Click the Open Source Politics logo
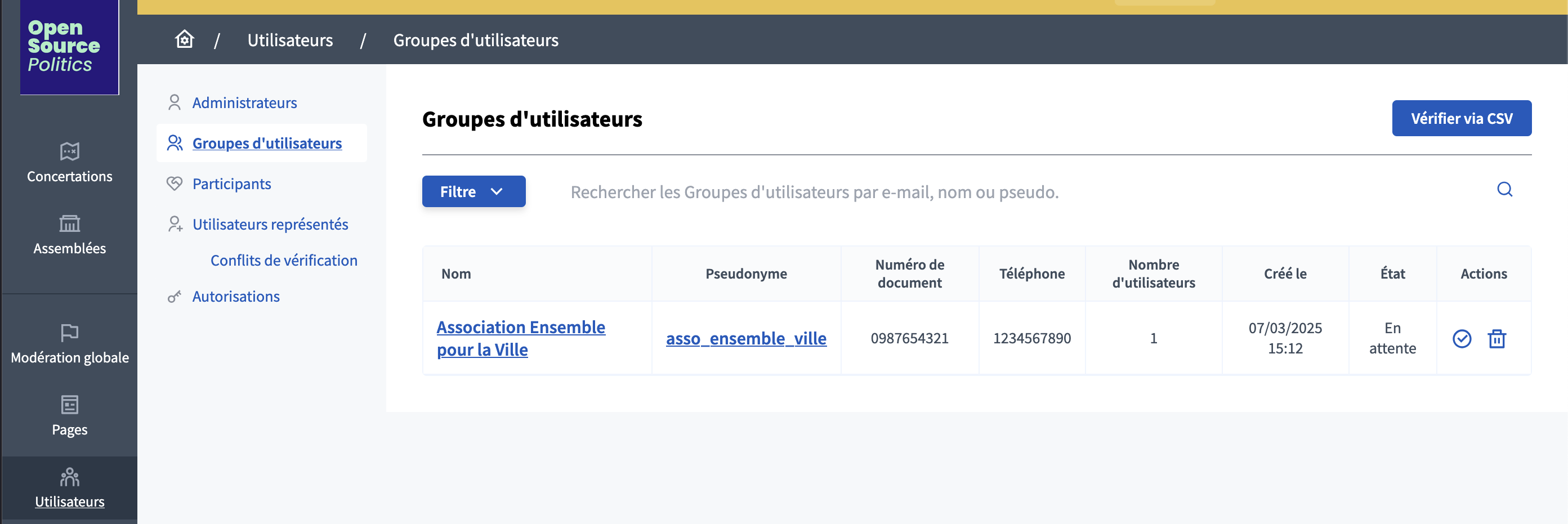The width and height of the screenshot is (1568, 524). point(69,47)
